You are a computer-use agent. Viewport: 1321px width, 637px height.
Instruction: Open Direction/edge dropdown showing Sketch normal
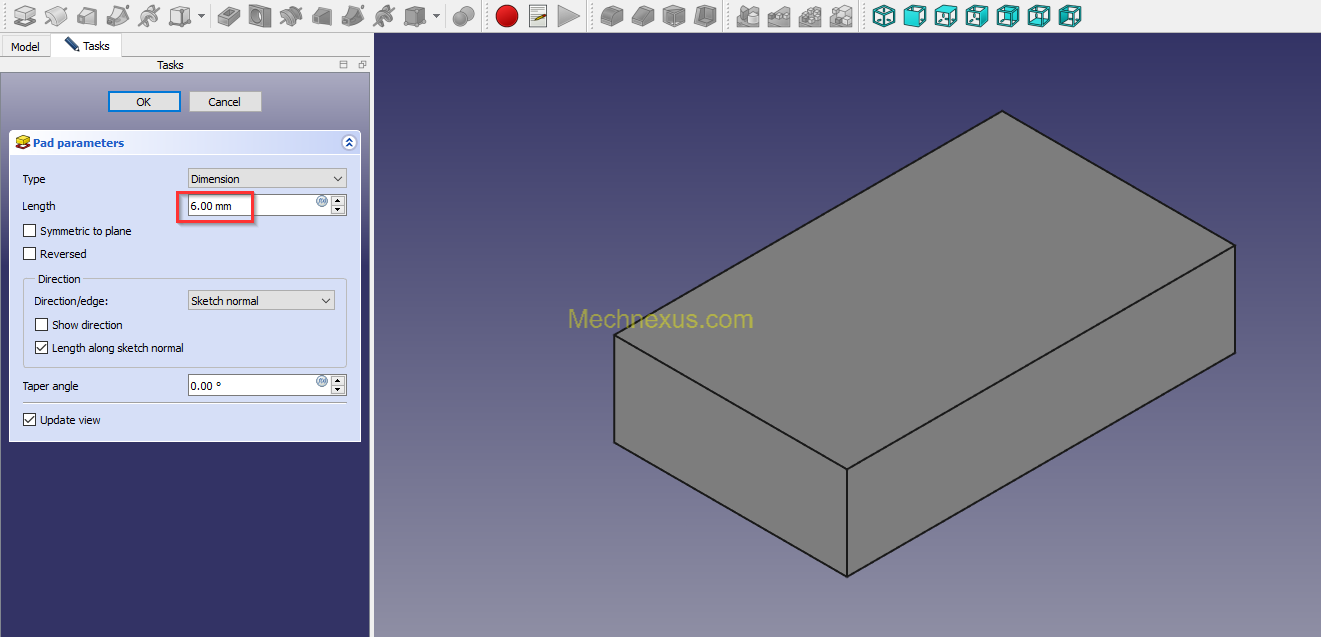click(x=261, y=300)
